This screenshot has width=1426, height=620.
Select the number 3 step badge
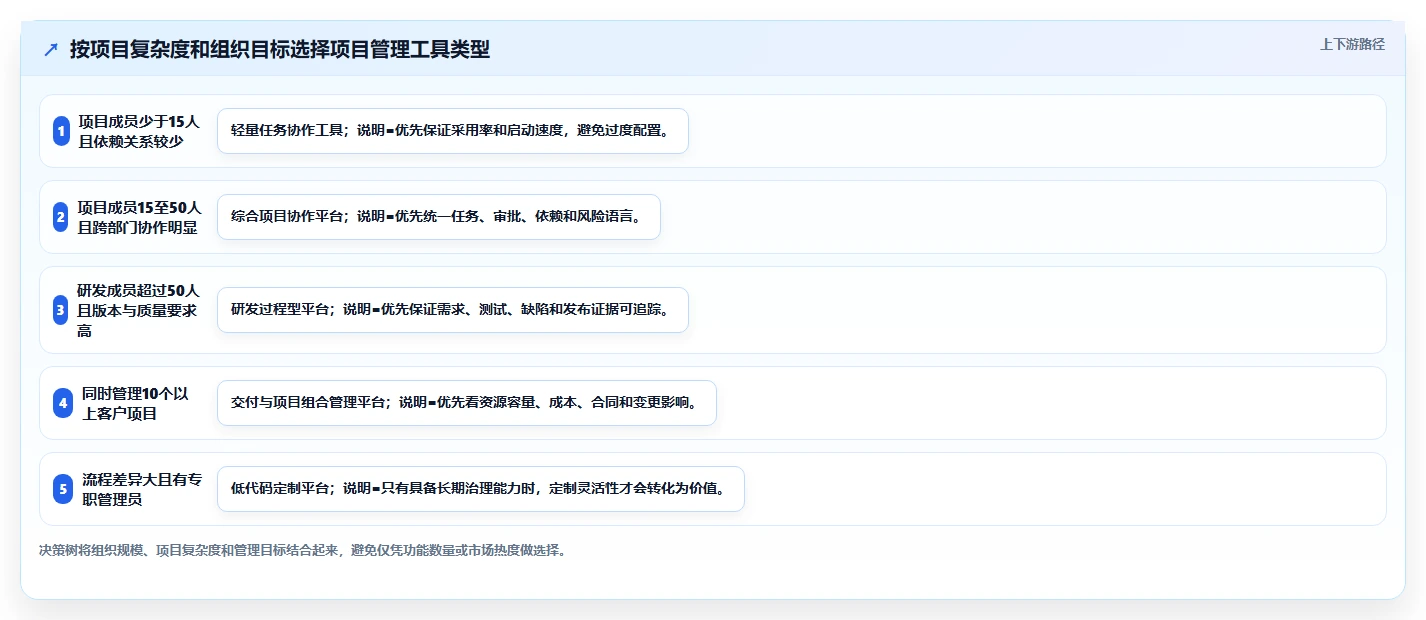(x=61, y=310)
